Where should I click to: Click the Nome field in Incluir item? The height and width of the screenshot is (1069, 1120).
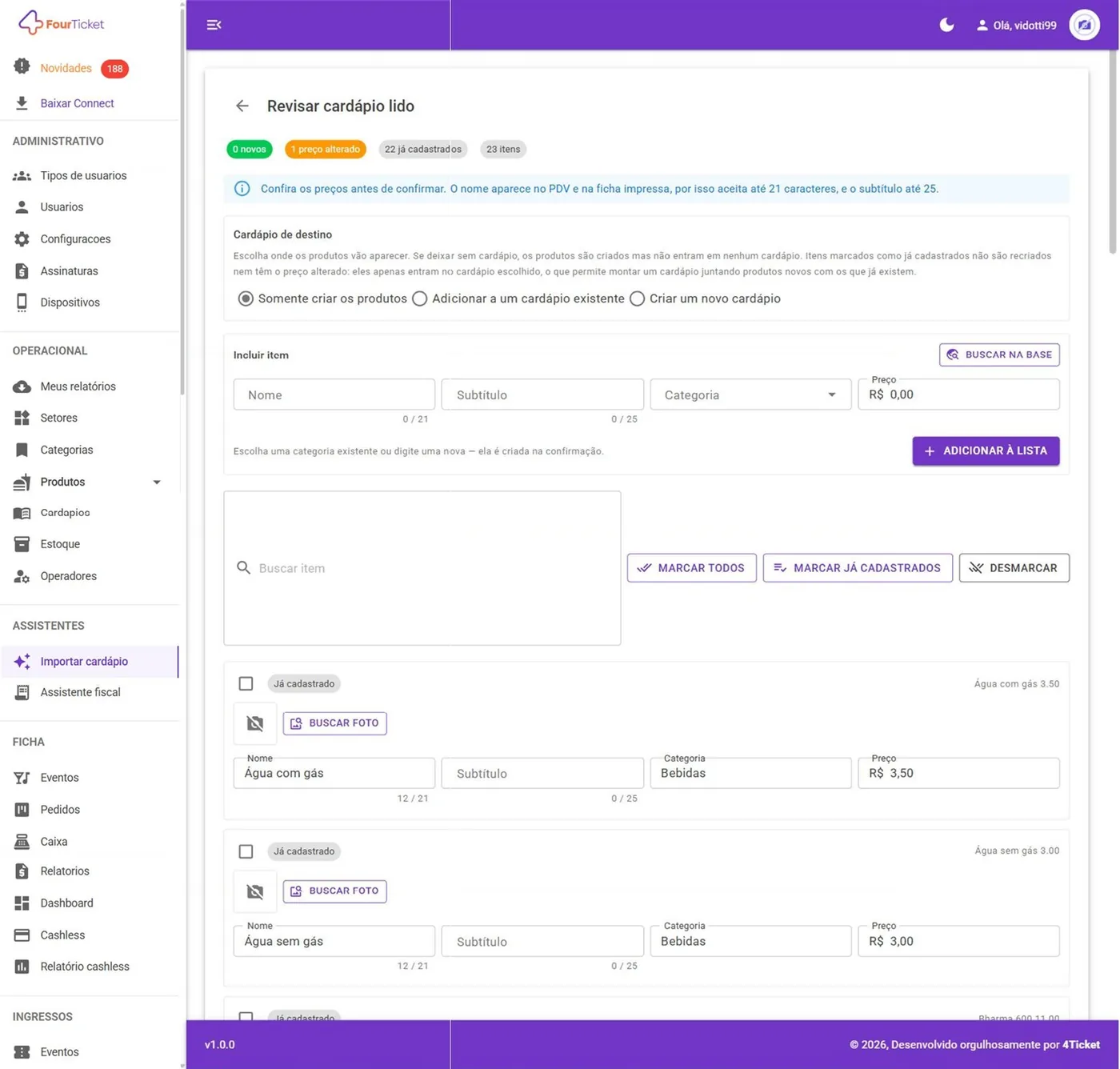point(334,394)
